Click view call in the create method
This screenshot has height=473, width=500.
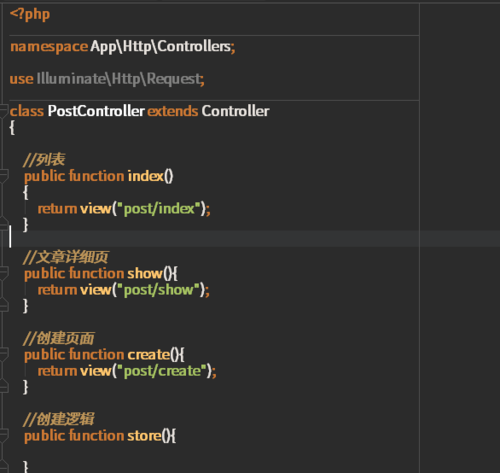[95, 371]
